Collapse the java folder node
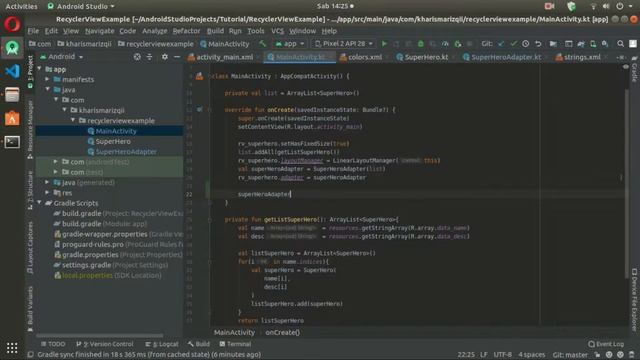Screen dimensions: 640x360 48,89
